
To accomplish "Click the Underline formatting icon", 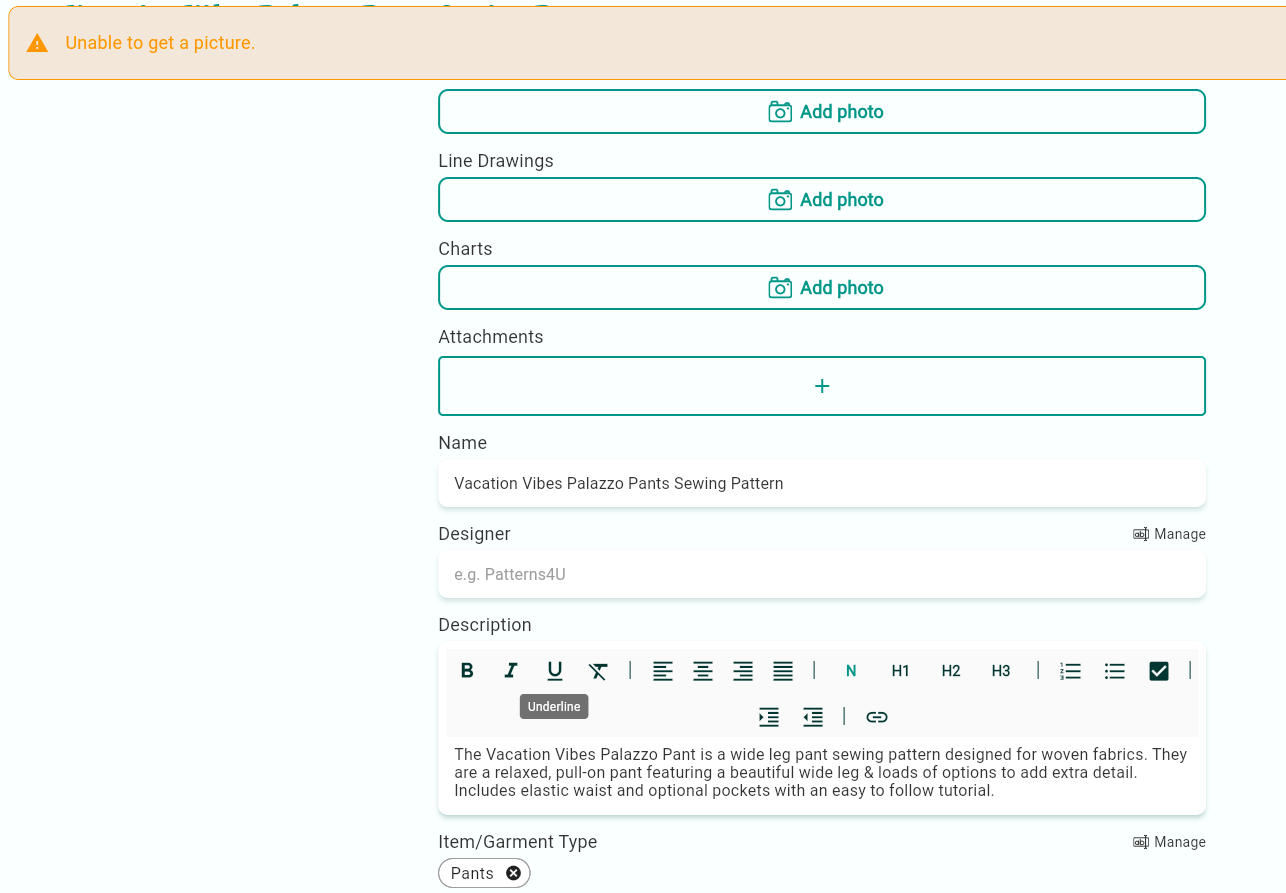I will click(x=555, y=671).
